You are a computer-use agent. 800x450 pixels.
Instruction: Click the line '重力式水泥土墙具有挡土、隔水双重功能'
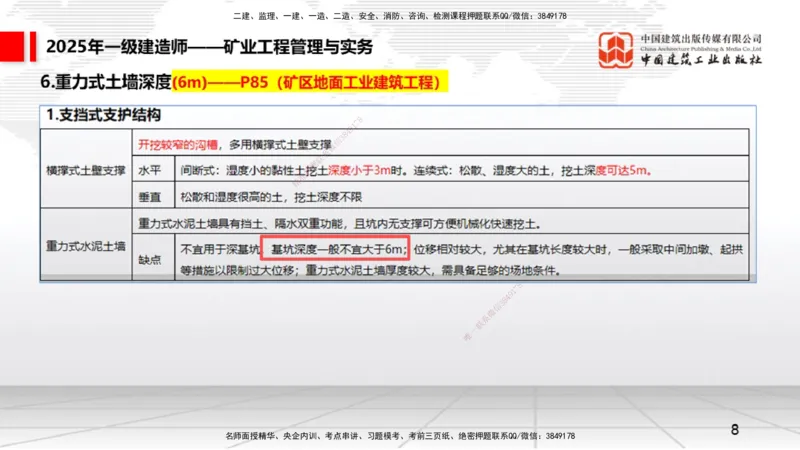coord(243,224)
